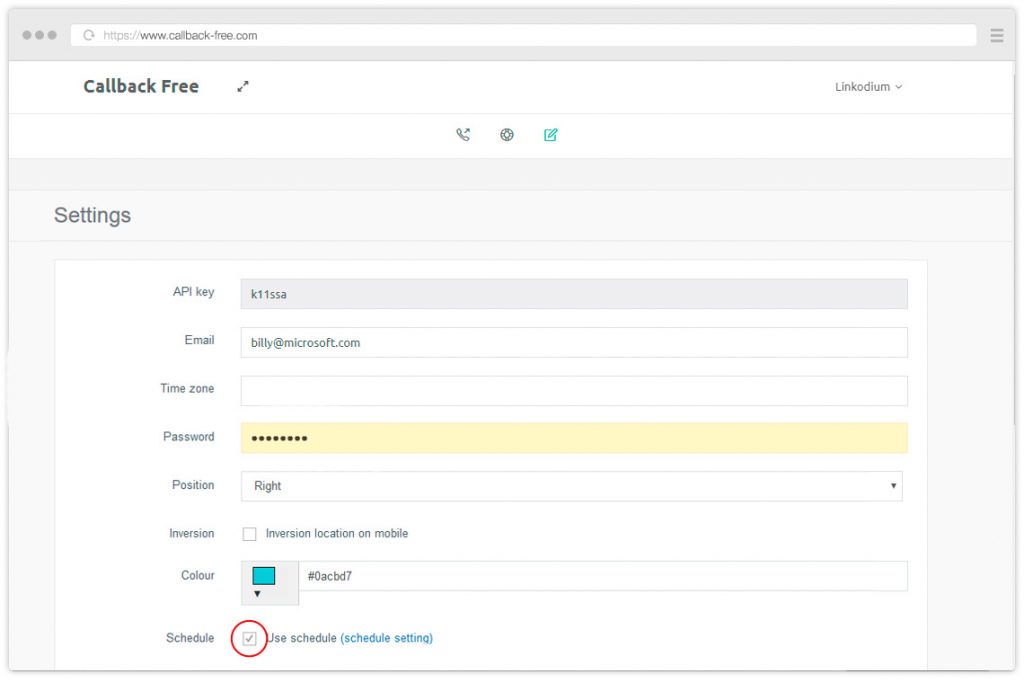1024x683 pixels.
Task: Click the expand arrows next to Callback Free
Action: click(x=242, y=87)
